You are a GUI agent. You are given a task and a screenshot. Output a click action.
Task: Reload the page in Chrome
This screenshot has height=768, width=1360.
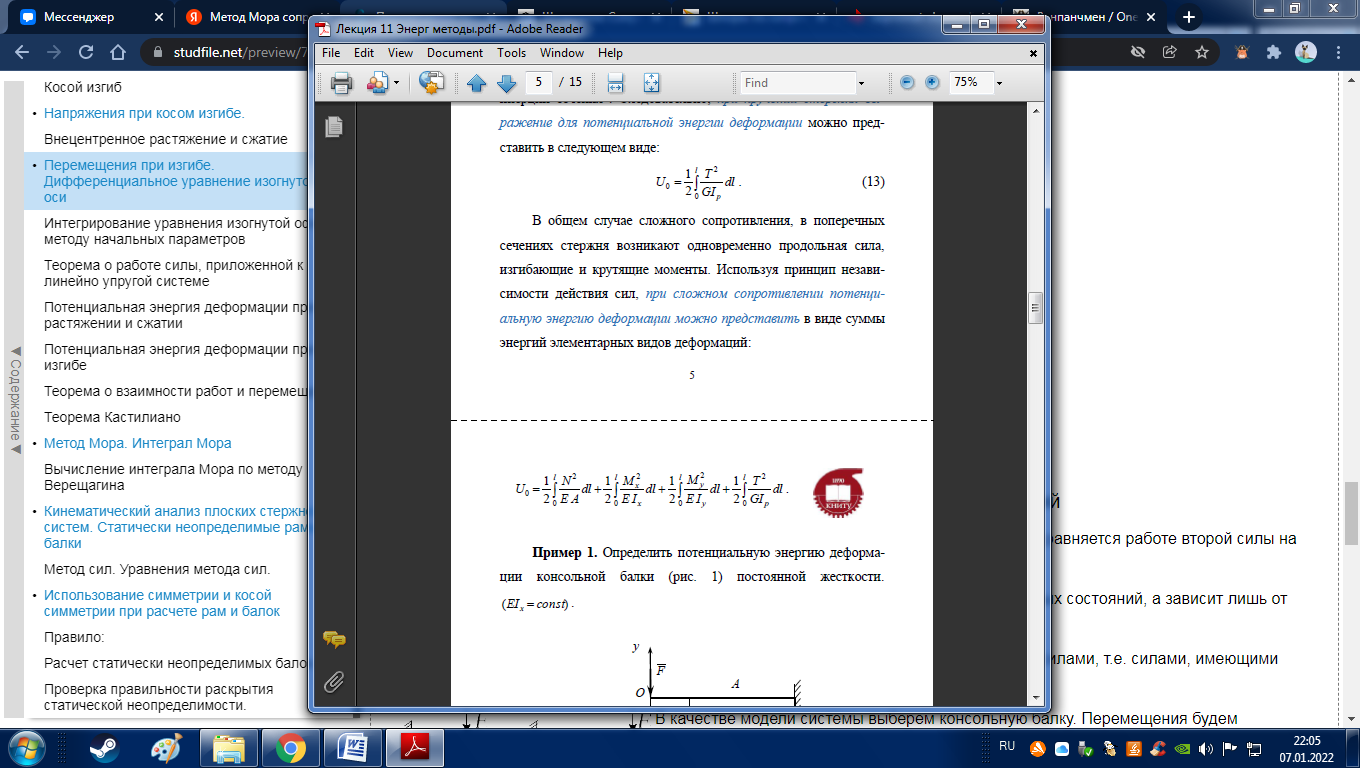pyautogui.click(x=86, y=52)
